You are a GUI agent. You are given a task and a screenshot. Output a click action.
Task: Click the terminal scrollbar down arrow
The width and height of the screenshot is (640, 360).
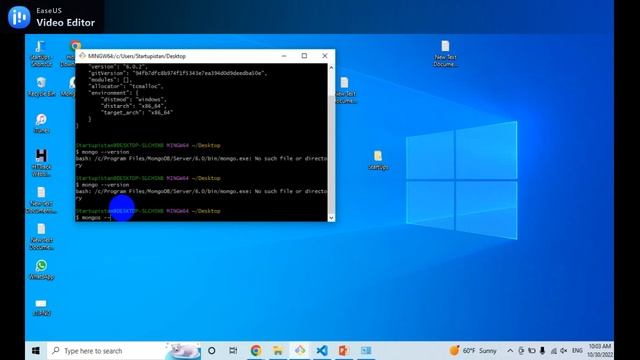(x=331, y=218)
